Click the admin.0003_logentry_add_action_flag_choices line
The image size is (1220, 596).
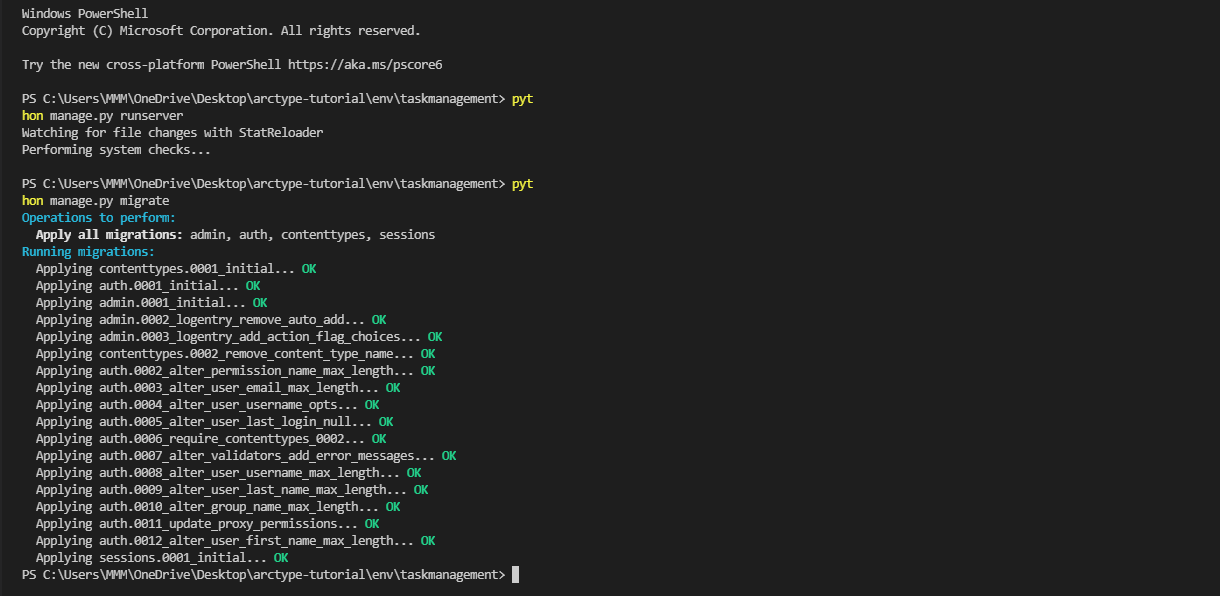point(239,336)
